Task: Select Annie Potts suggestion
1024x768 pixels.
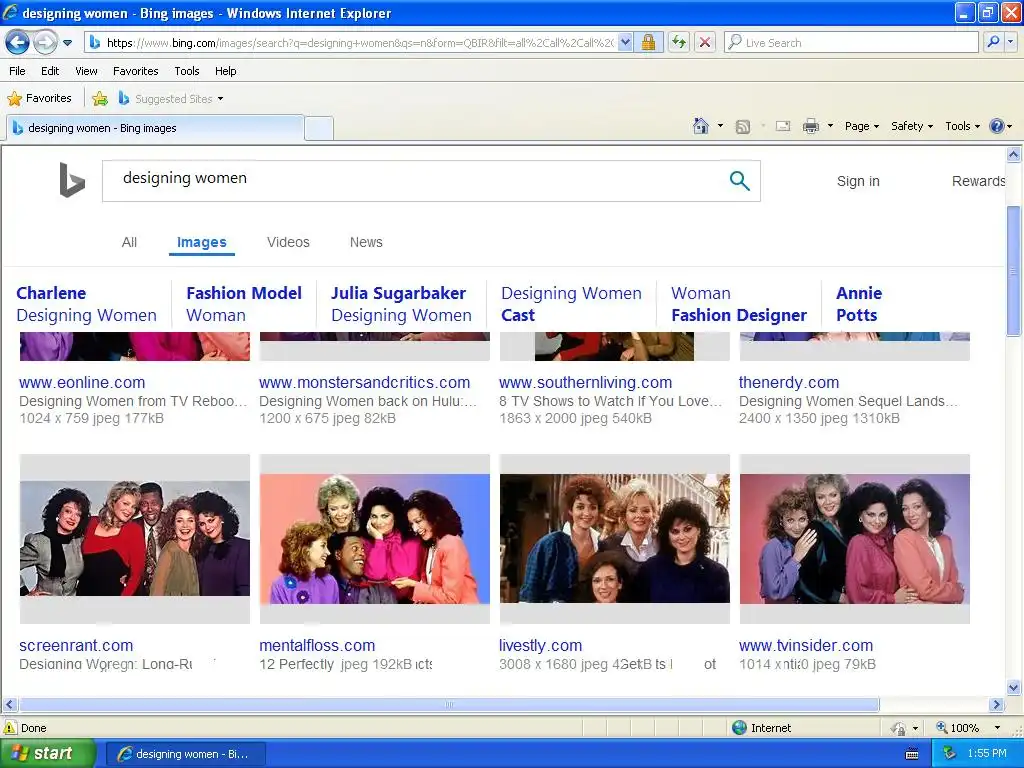Action: [x=859, y=304]
